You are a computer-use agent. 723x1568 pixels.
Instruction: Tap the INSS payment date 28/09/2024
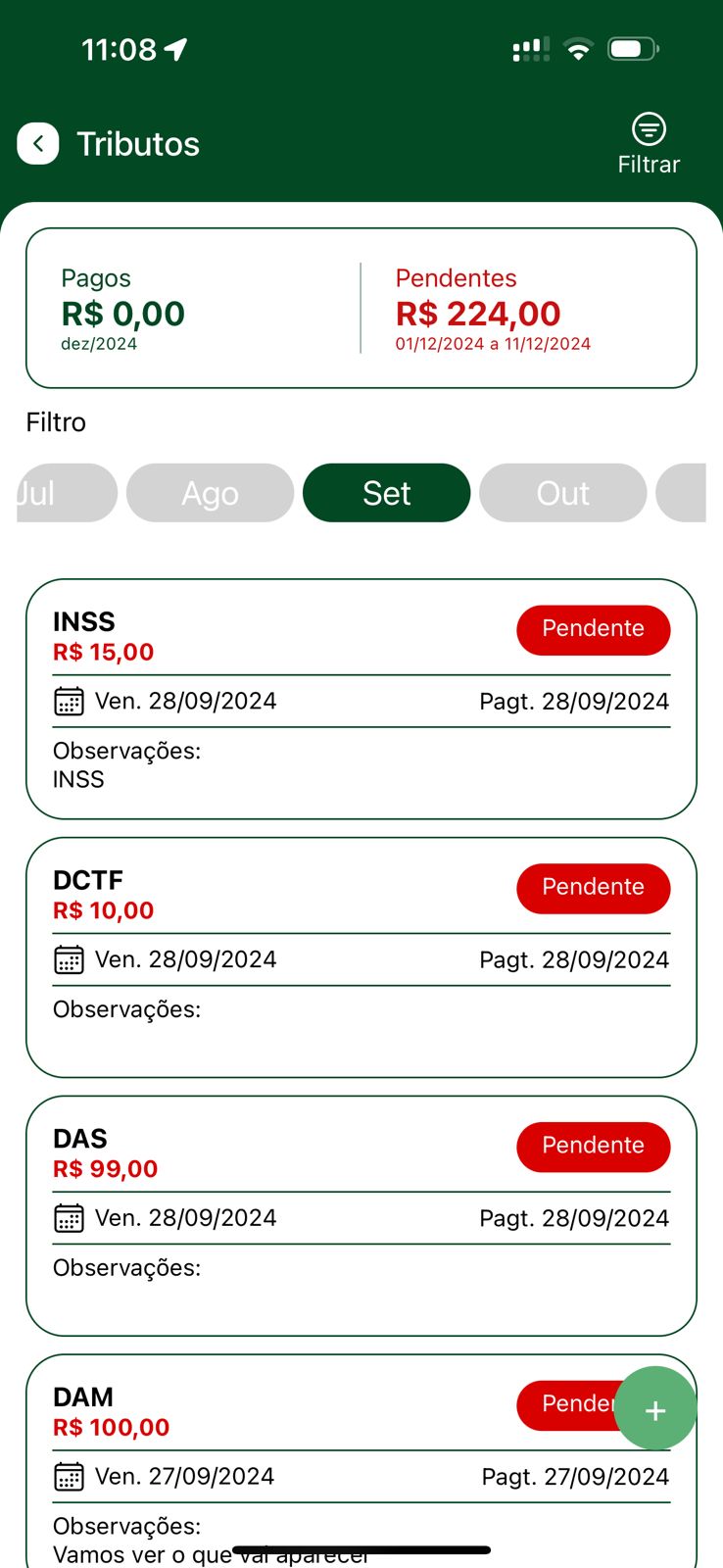point(574,702)
